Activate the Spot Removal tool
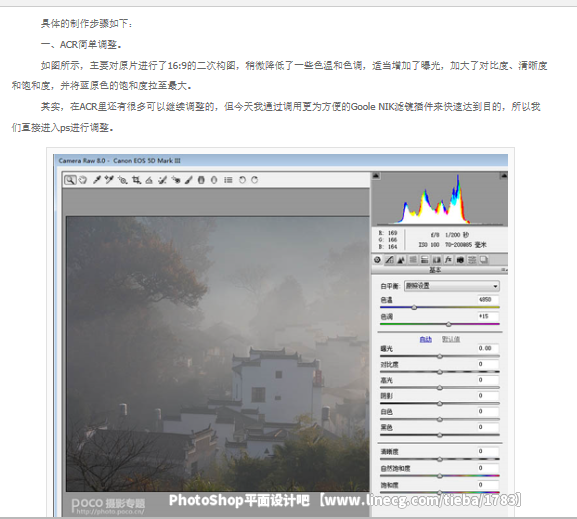Image resolution: width=577 pixels, height=519 pixels. 162,180
